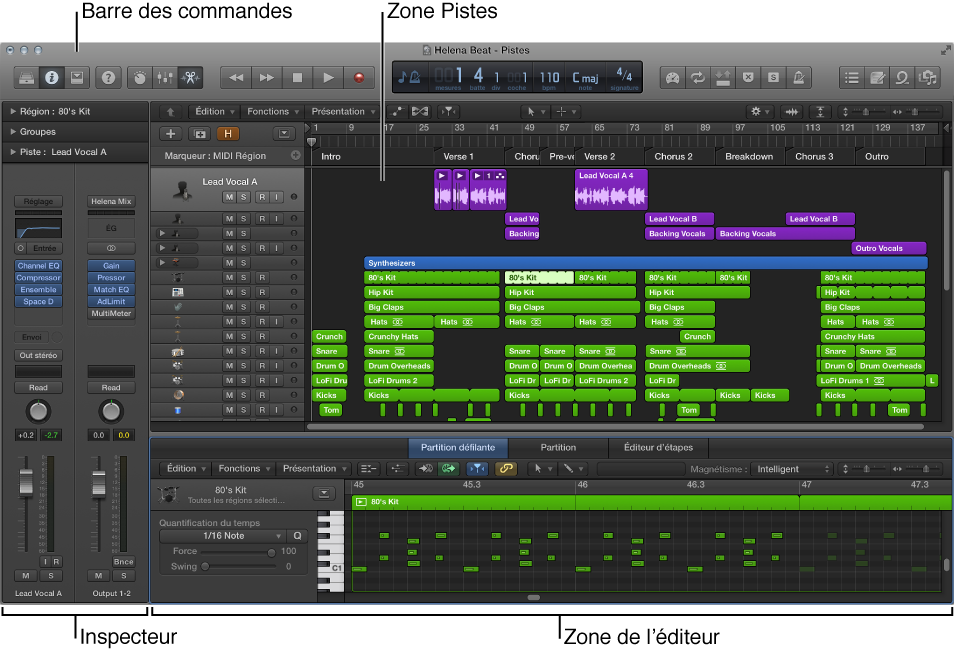Open the Note Pads
This screenshot has width=956, height=656.
[x=877, y=77]
